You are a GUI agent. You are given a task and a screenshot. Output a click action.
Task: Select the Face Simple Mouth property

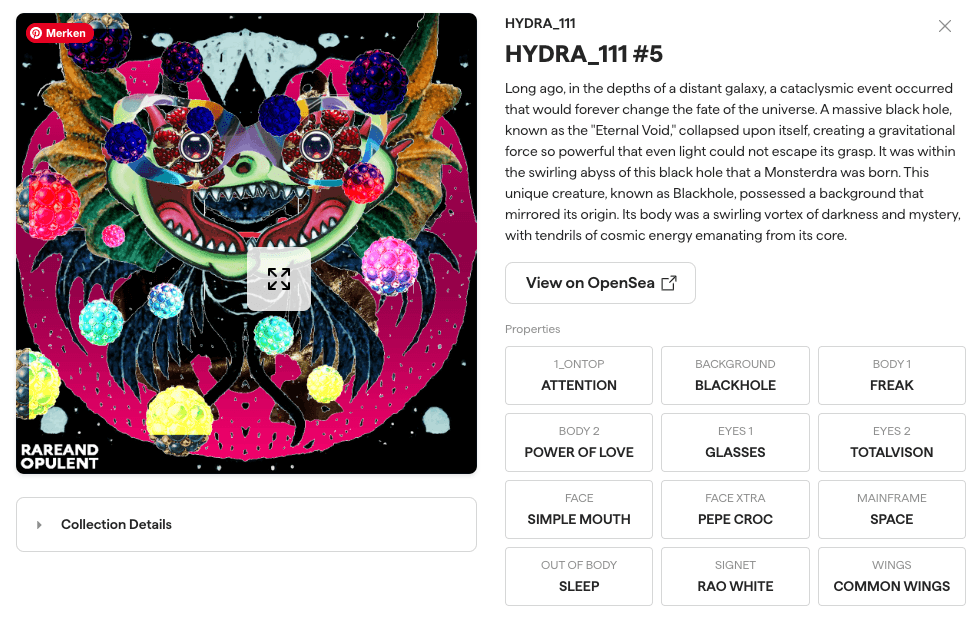click(579, 509)
